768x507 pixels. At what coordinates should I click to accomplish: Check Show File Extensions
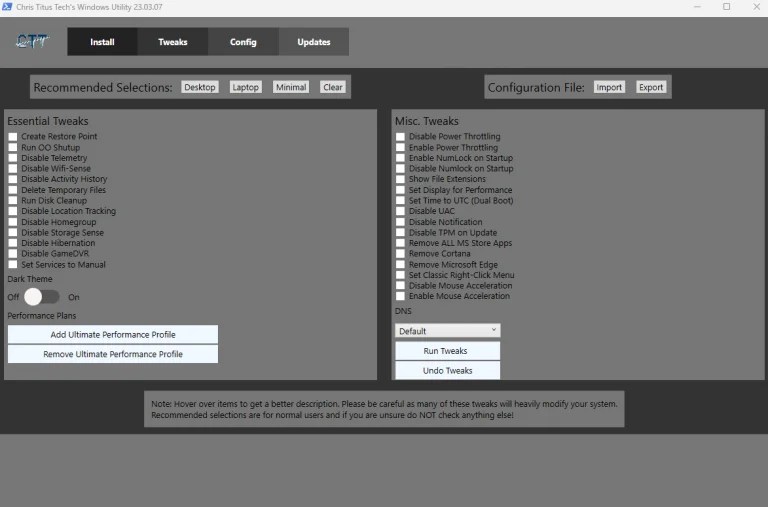tap(401, 179)
